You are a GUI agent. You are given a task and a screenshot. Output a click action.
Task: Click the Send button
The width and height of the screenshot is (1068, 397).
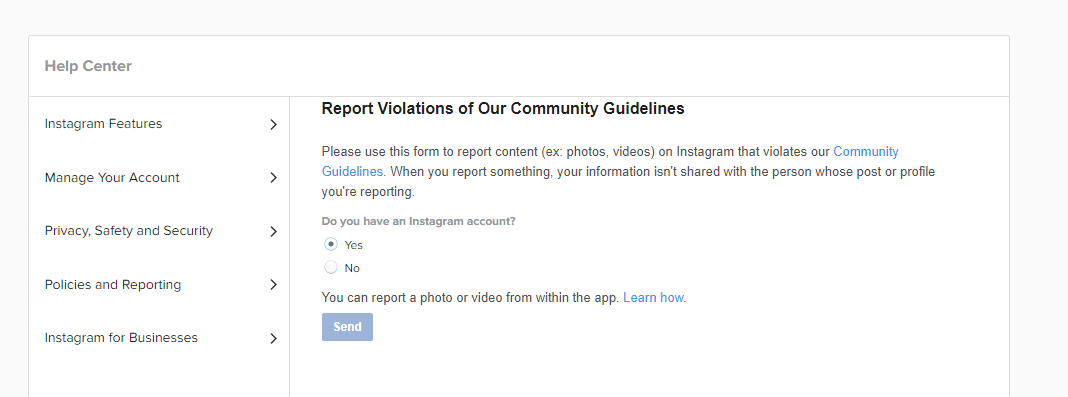tap(347, 327)
